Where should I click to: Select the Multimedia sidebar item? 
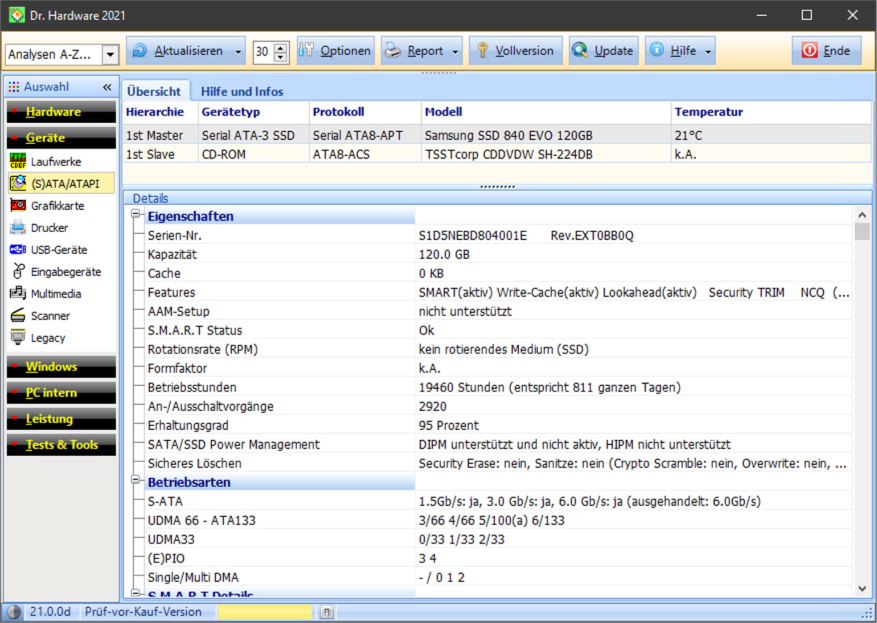pyautogui.click(x=55, y=294)
